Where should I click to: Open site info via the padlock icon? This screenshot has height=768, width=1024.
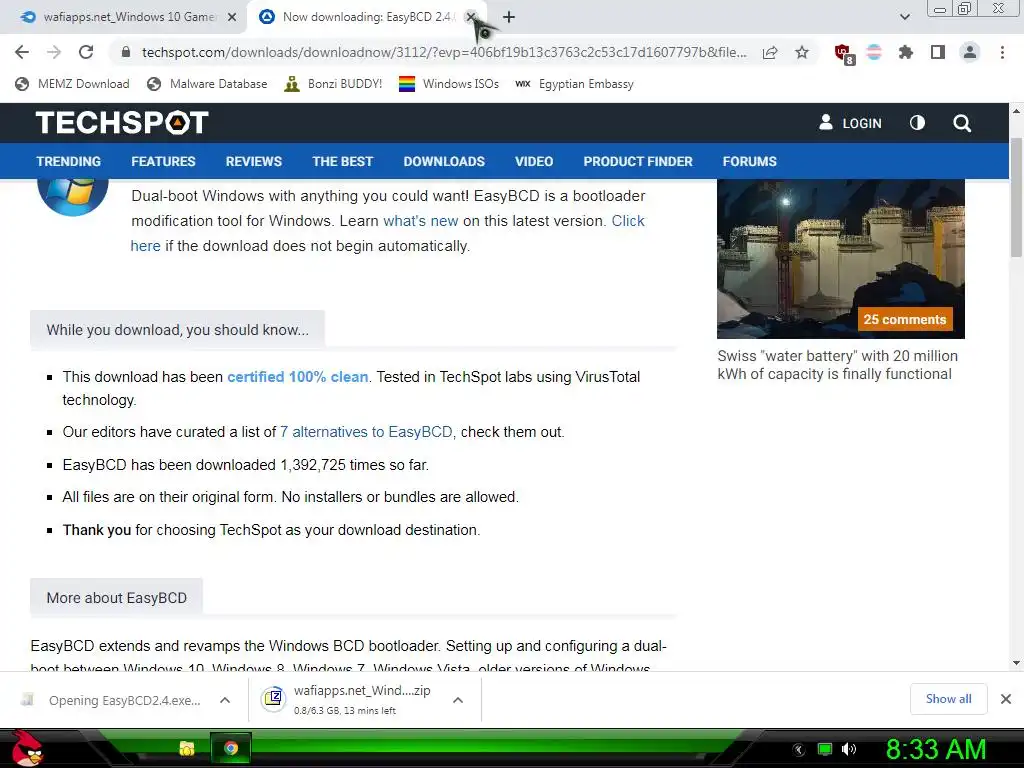tap(127, 52)
